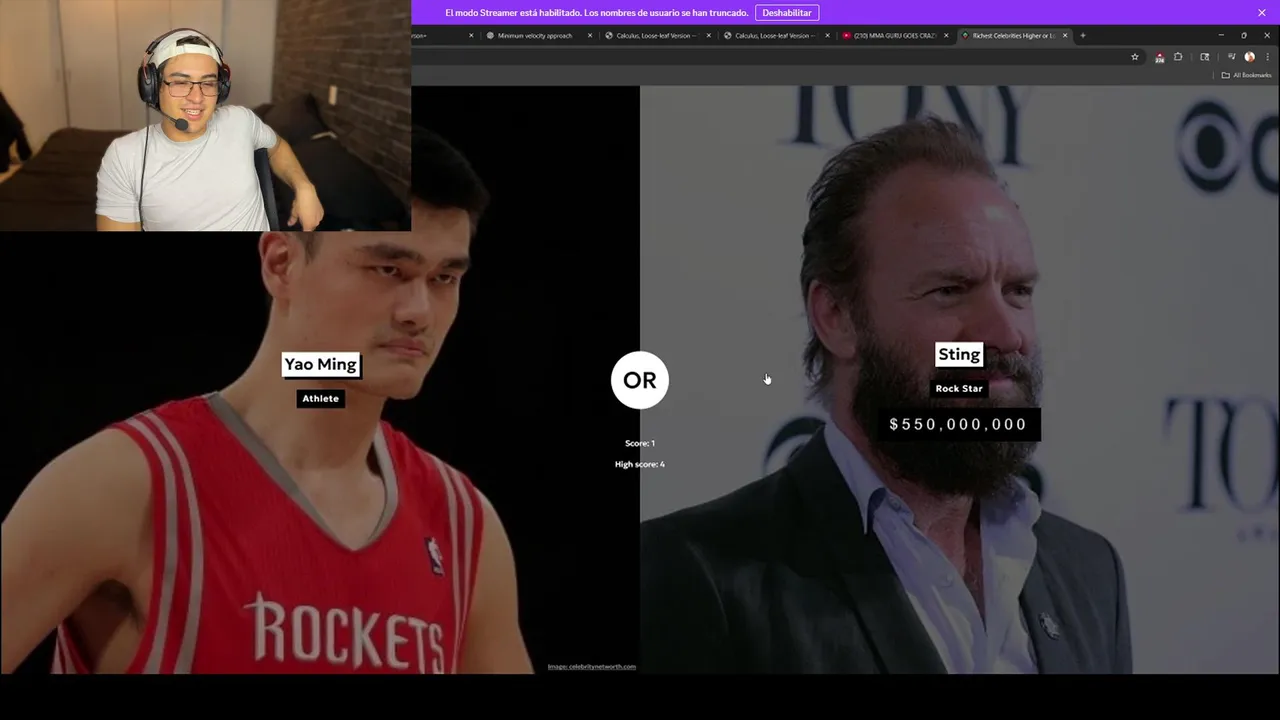Click the Streamer mode enabled message text

click(x=597, y=13)
